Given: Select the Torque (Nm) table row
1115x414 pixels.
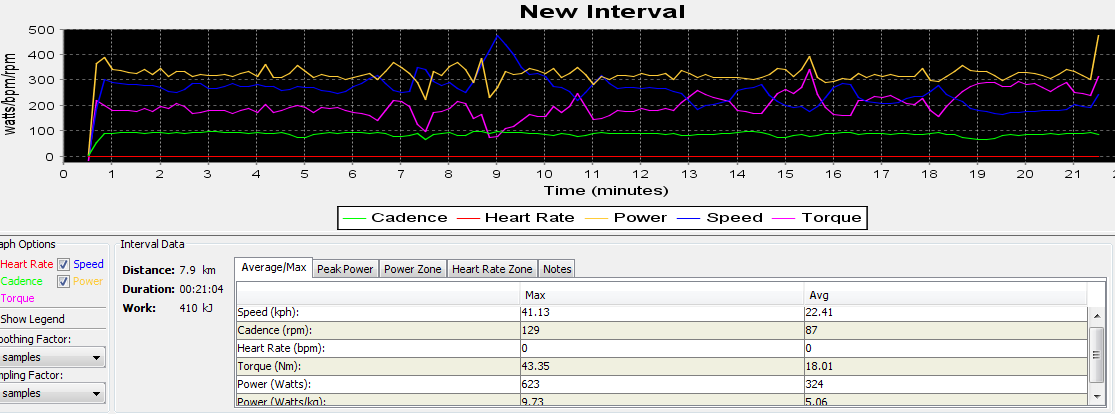Looking at the screenshot, I should click(x=660, y=365).
